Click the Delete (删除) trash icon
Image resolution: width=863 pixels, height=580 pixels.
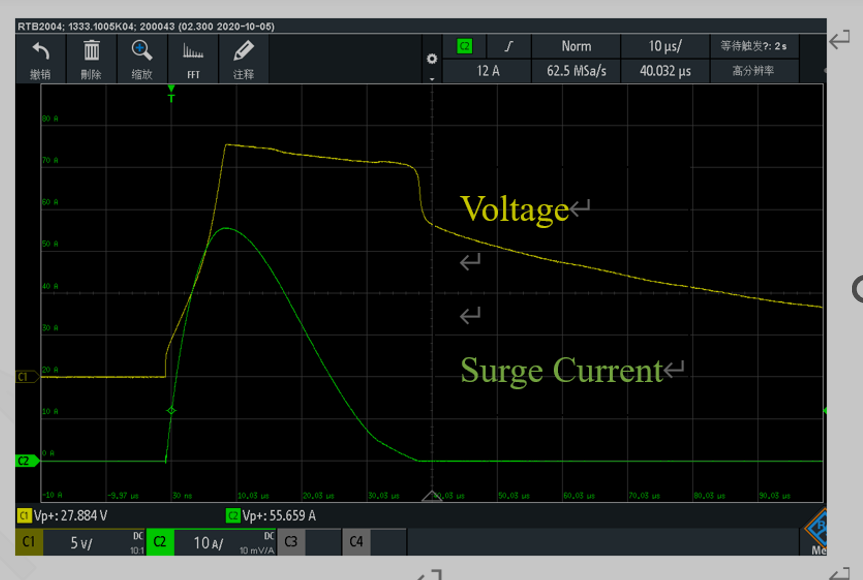pos(91,51)
